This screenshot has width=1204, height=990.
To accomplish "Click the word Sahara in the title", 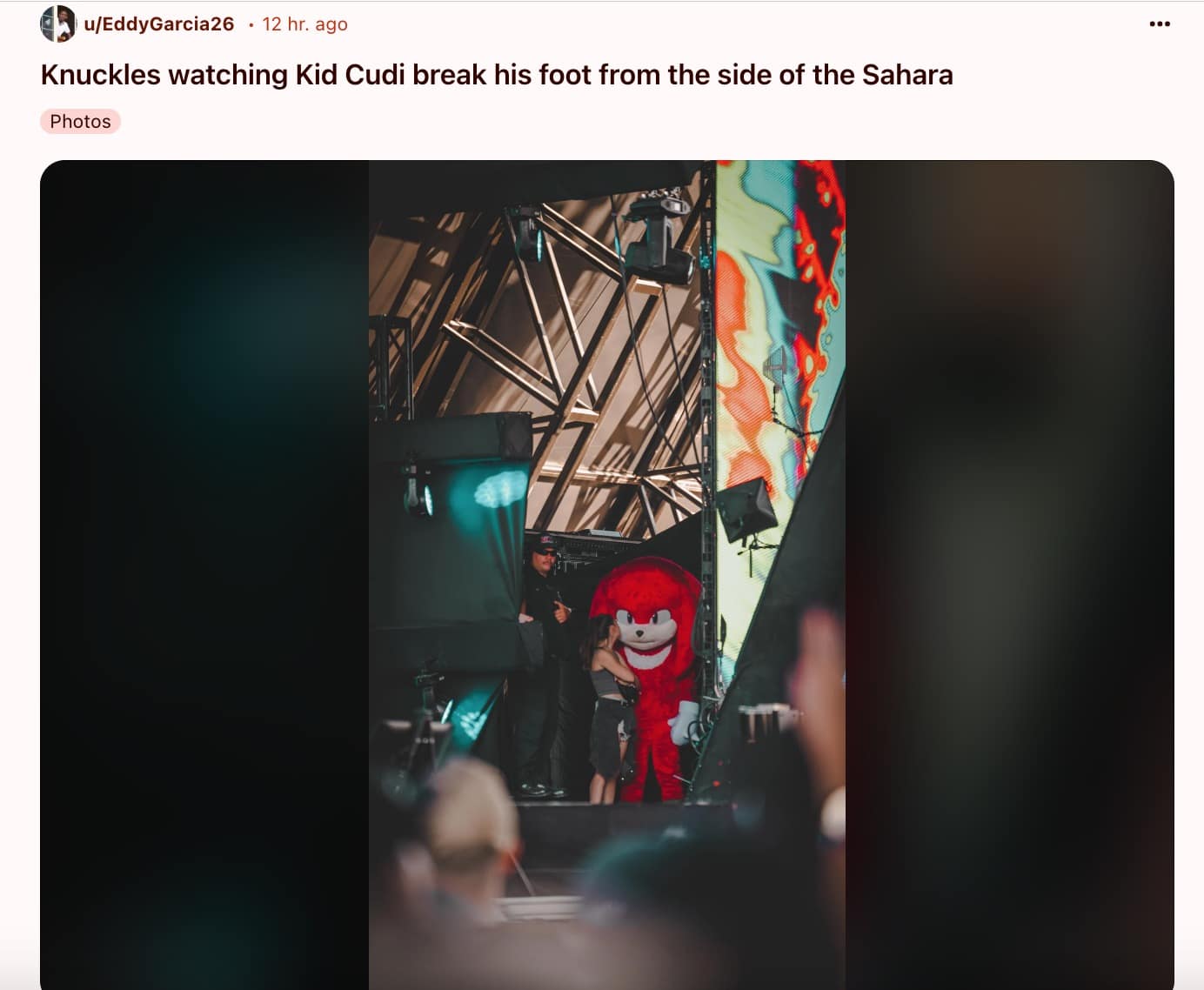I will coord(907,75).
